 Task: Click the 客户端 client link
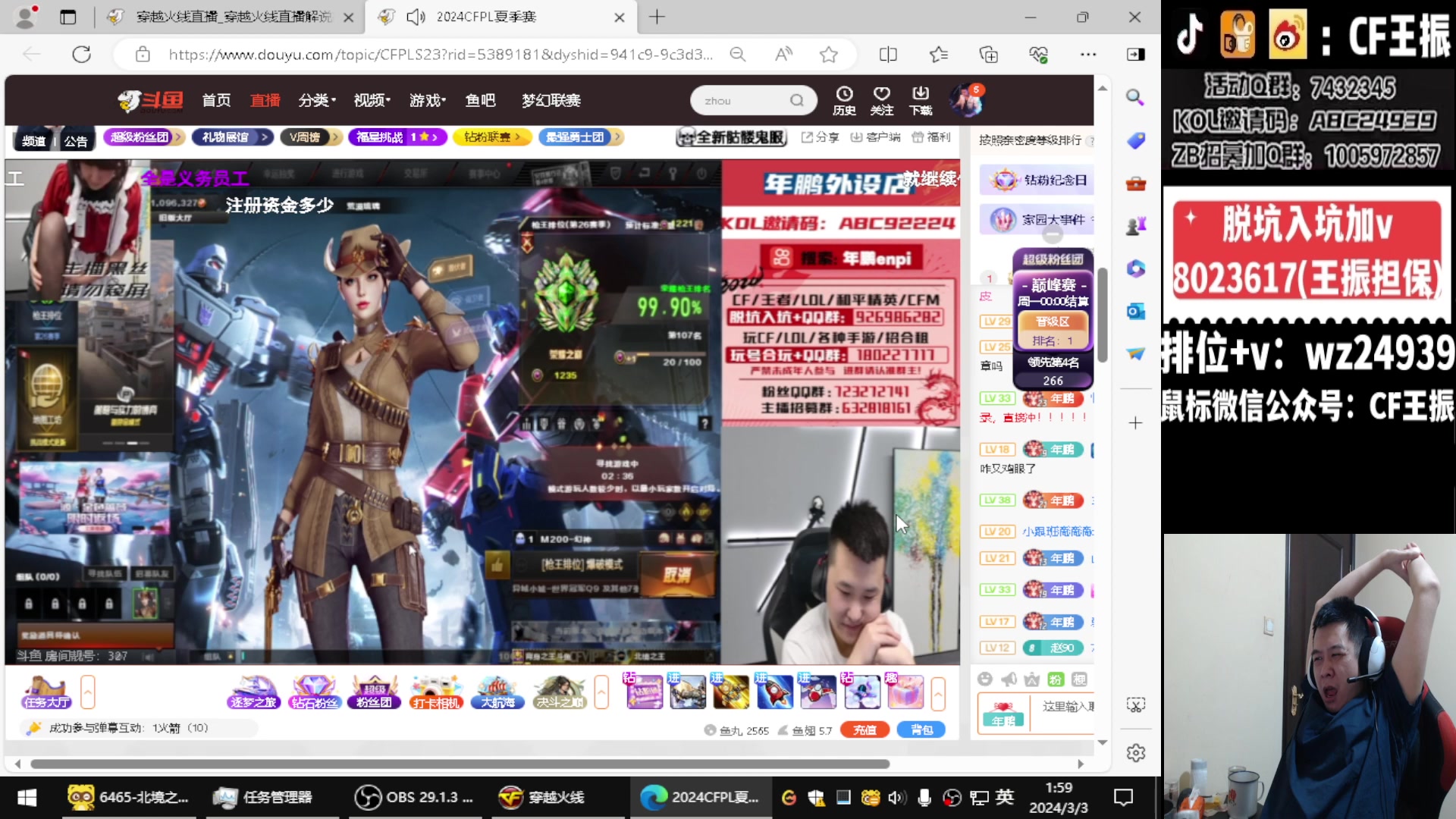coord(875,137)
